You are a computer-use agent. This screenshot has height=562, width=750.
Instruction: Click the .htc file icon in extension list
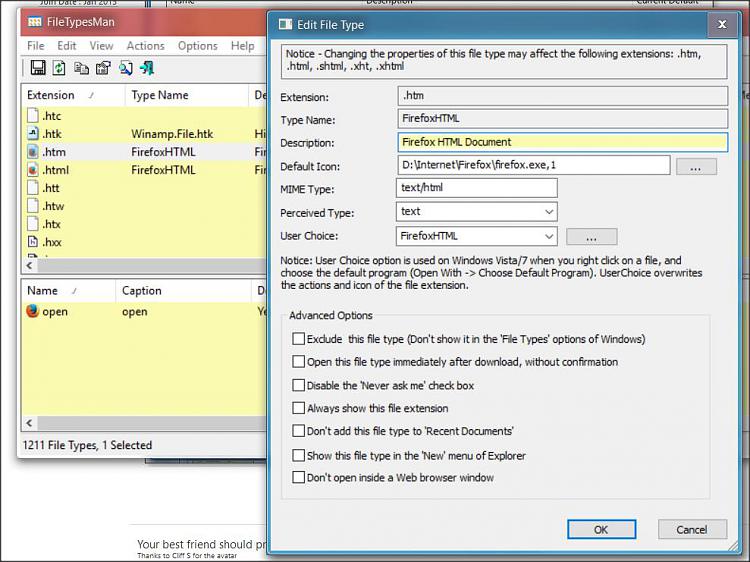33,116
